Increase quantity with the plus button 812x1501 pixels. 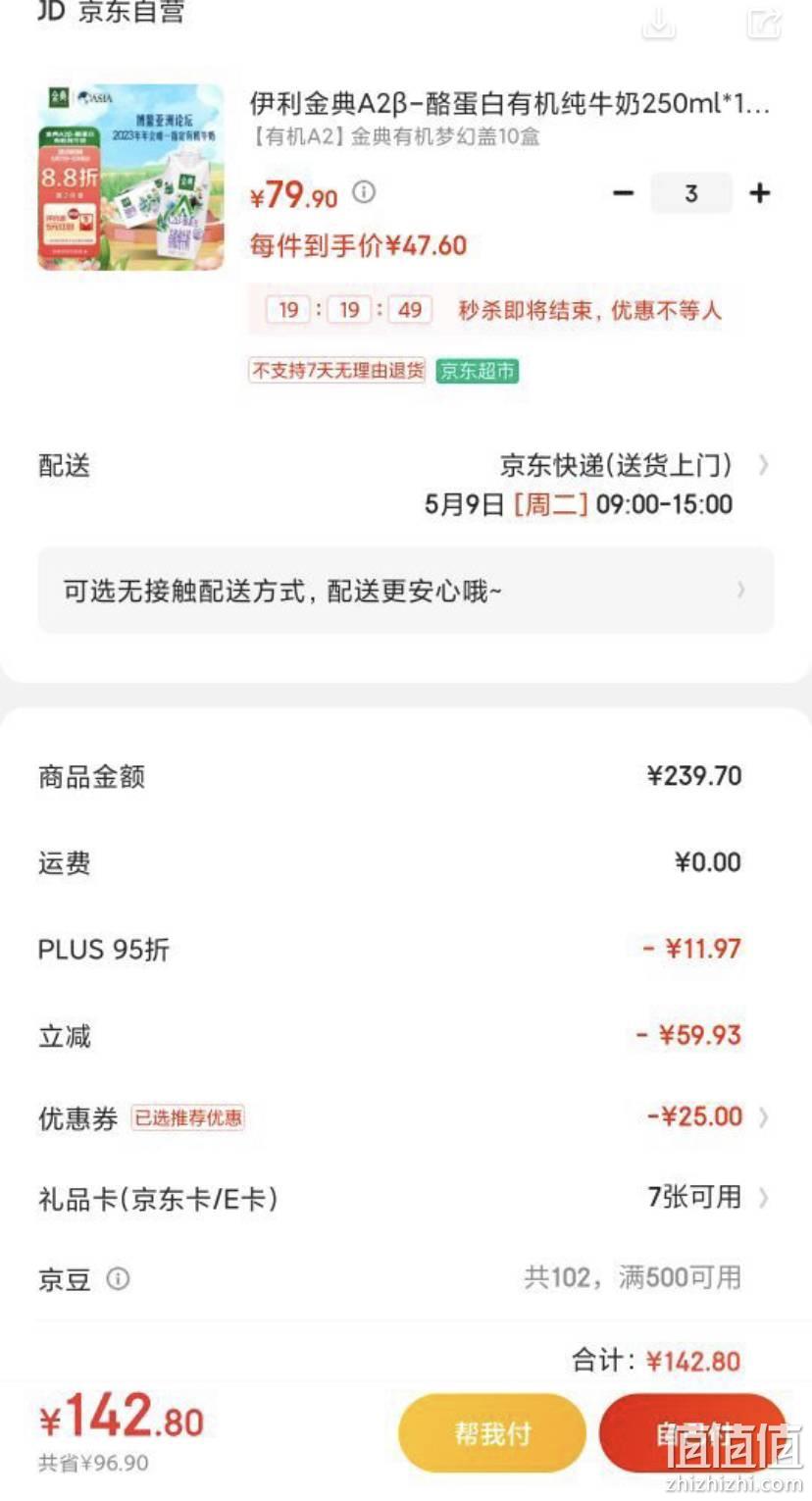click(x=759, y=193)
